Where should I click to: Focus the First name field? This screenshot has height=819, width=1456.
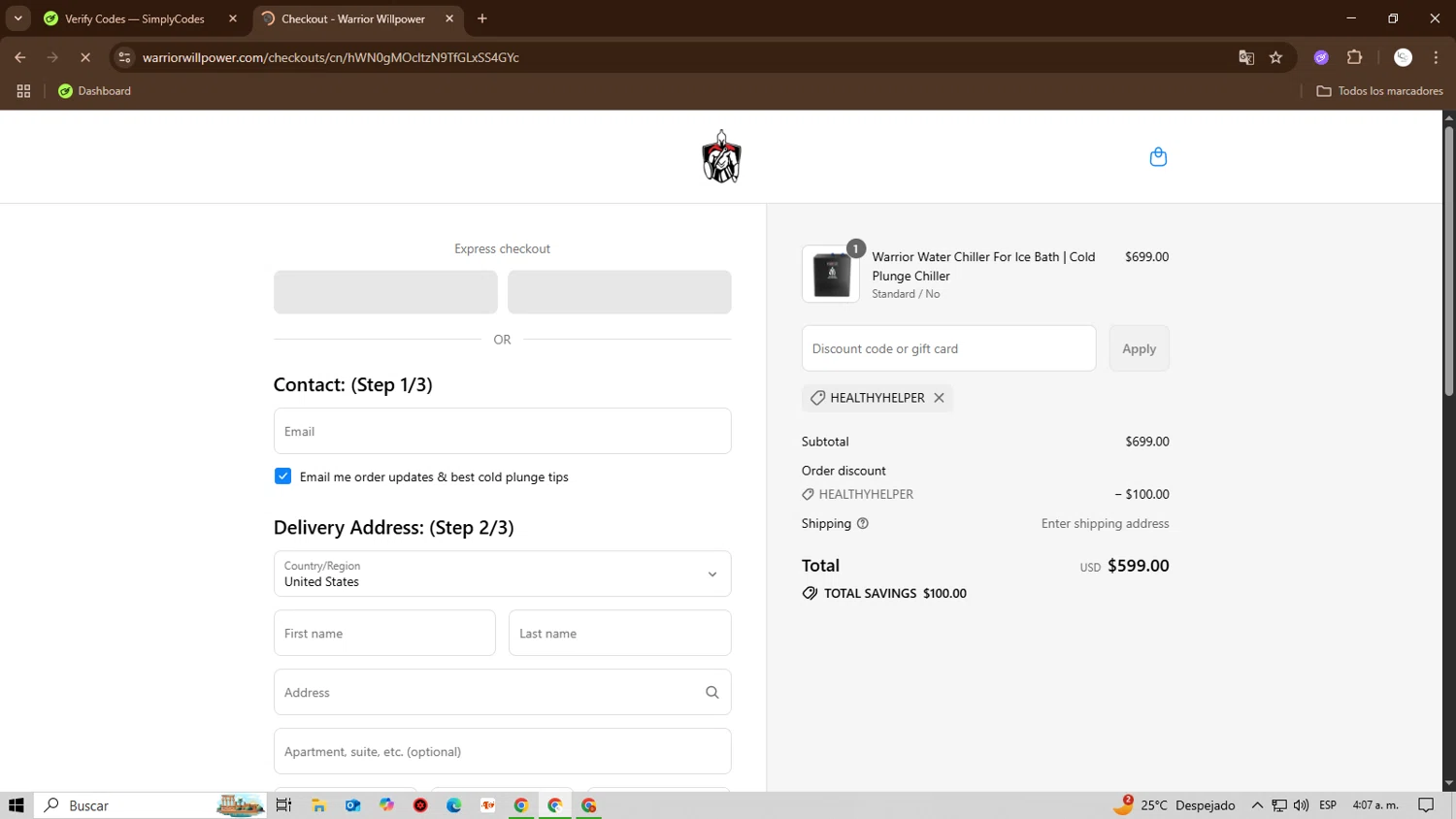coord(384,633)
